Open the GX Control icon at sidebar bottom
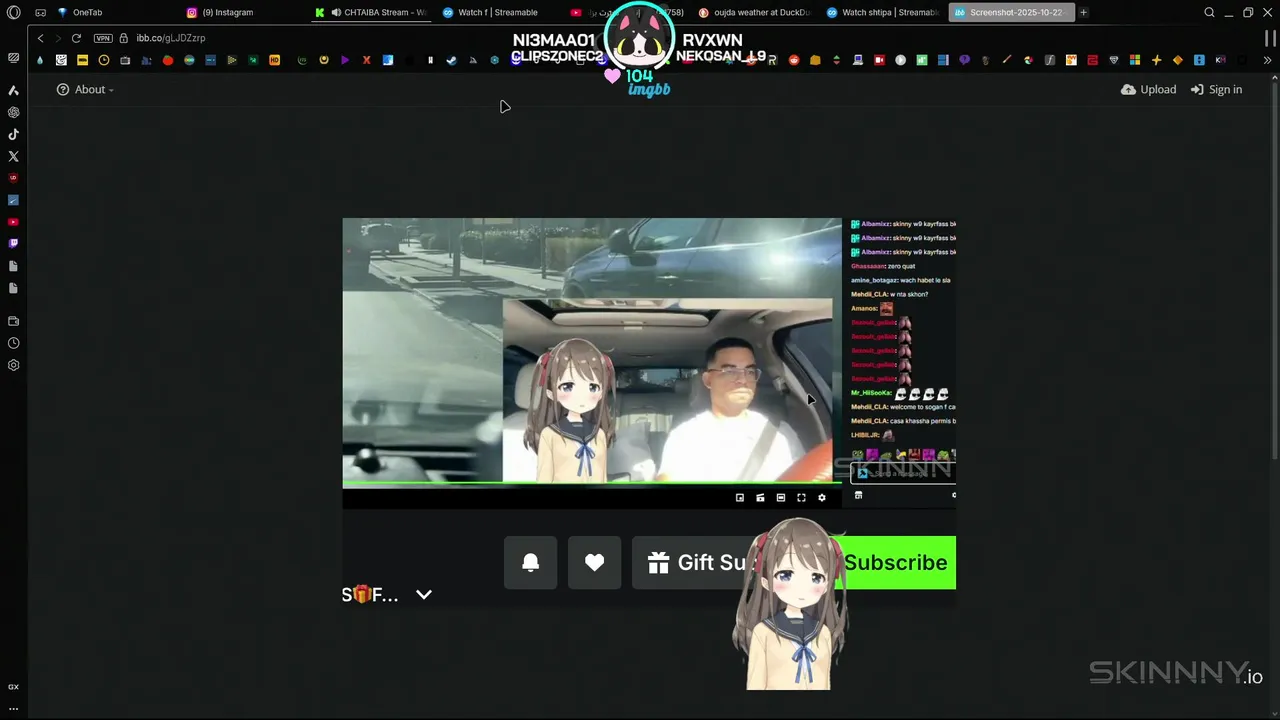This screenshot has width=1280, height=720. pyautogui.click(x=13, y=687)
